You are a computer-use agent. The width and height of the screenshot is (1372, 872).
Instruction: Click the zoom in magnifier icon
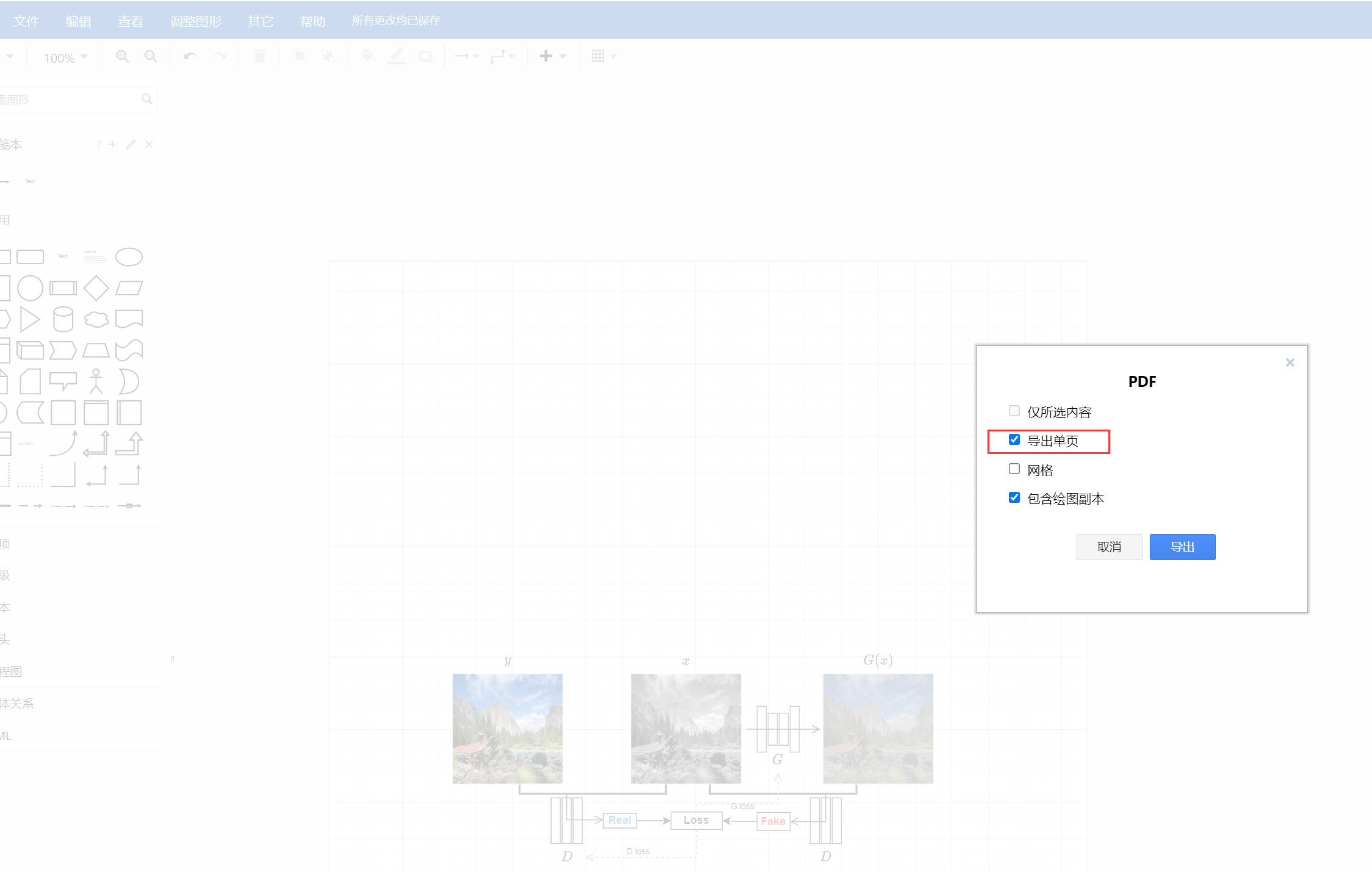(122, 56)
